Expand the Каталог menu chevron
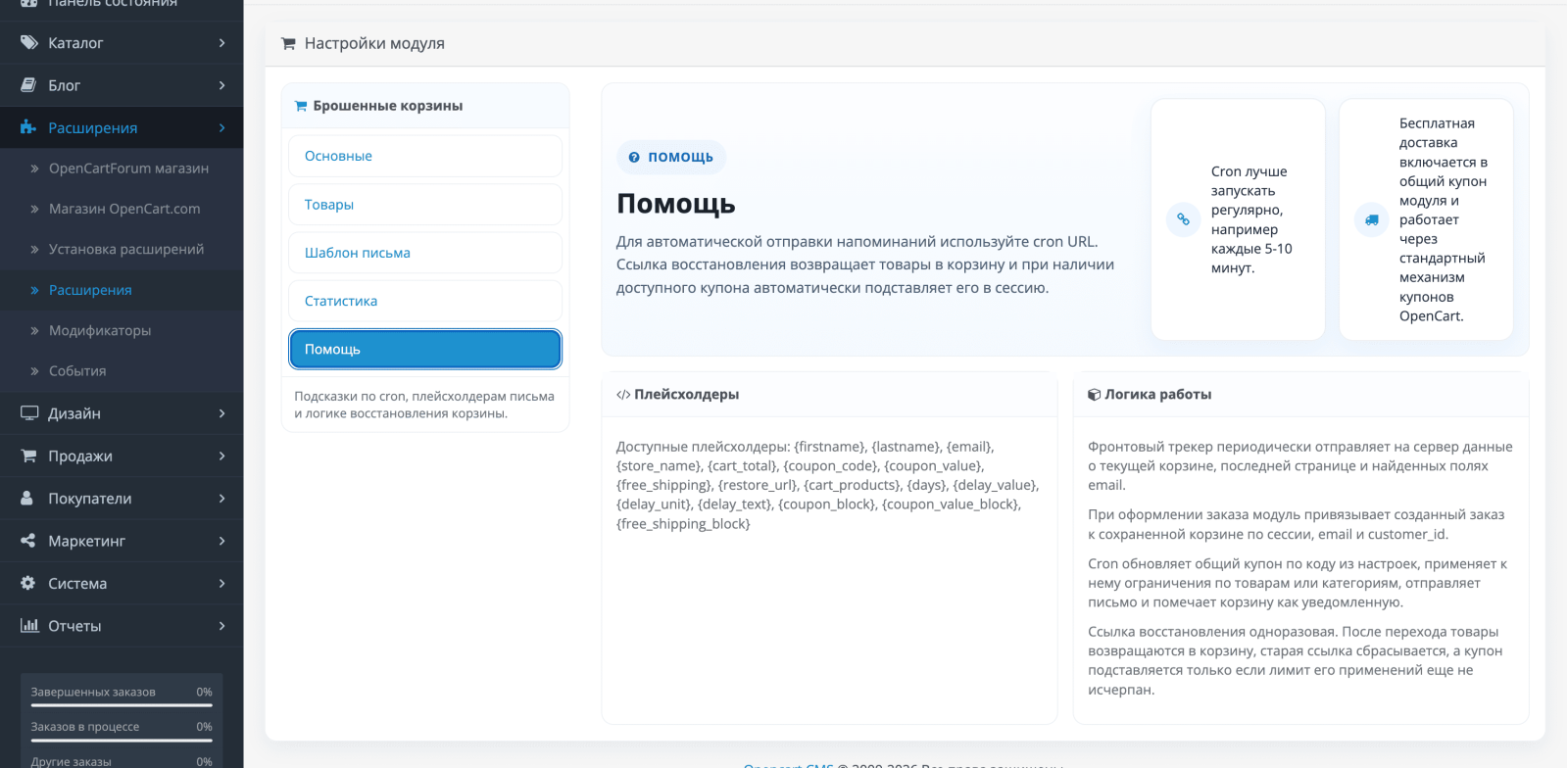This screenshot has width=1568, height=768. tap(222, 43)
